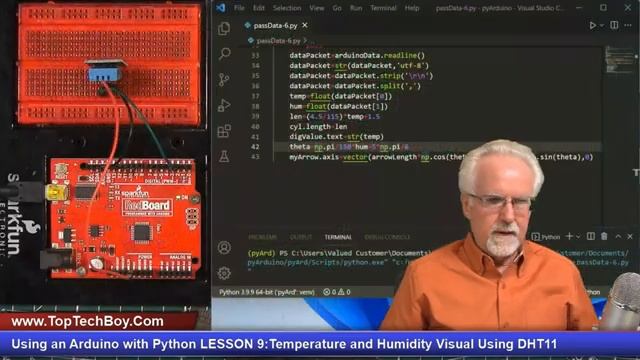Open the View menu
This screenshot has width=640, height=360.
point(316,8)
